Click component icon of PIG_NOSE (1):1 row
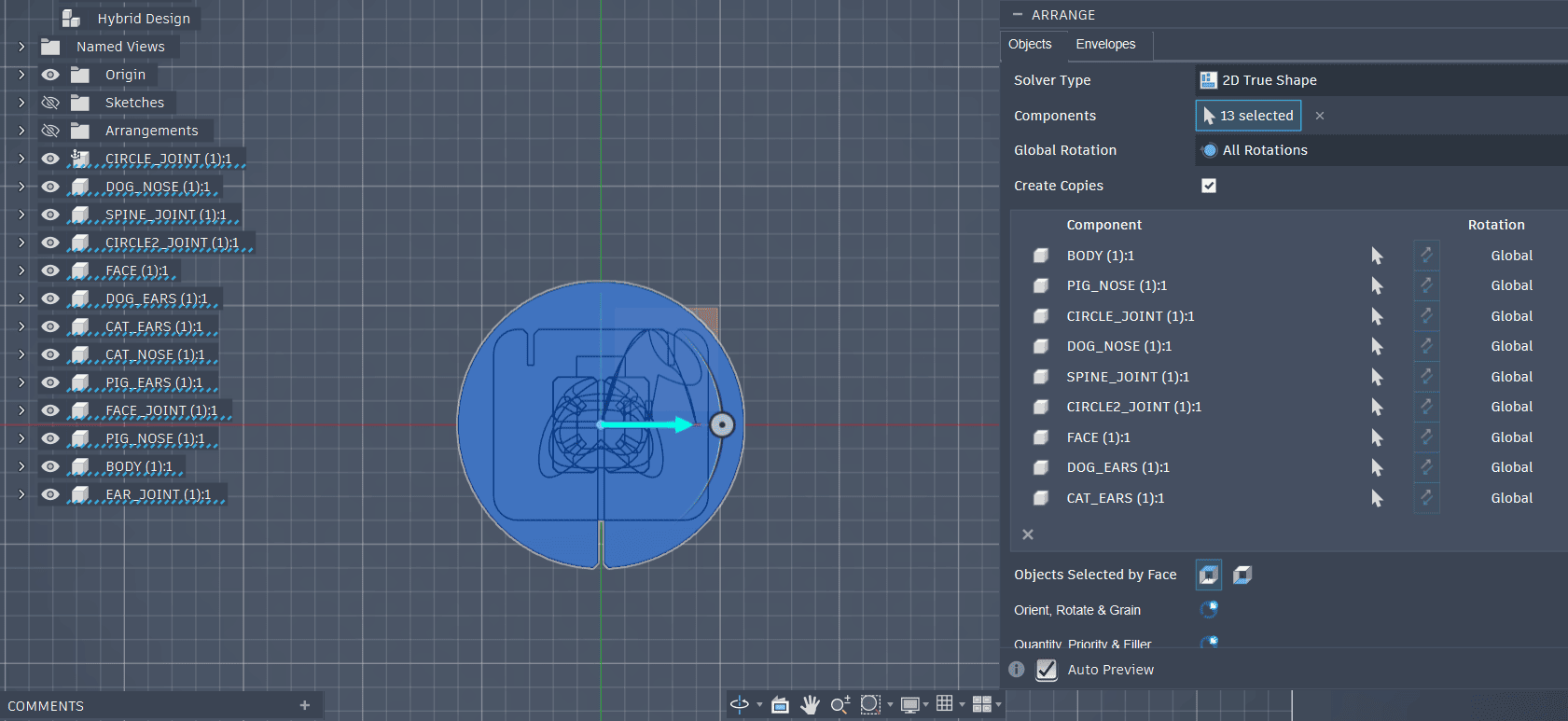Viewport: 1568px width, 721px height. 1041,285
